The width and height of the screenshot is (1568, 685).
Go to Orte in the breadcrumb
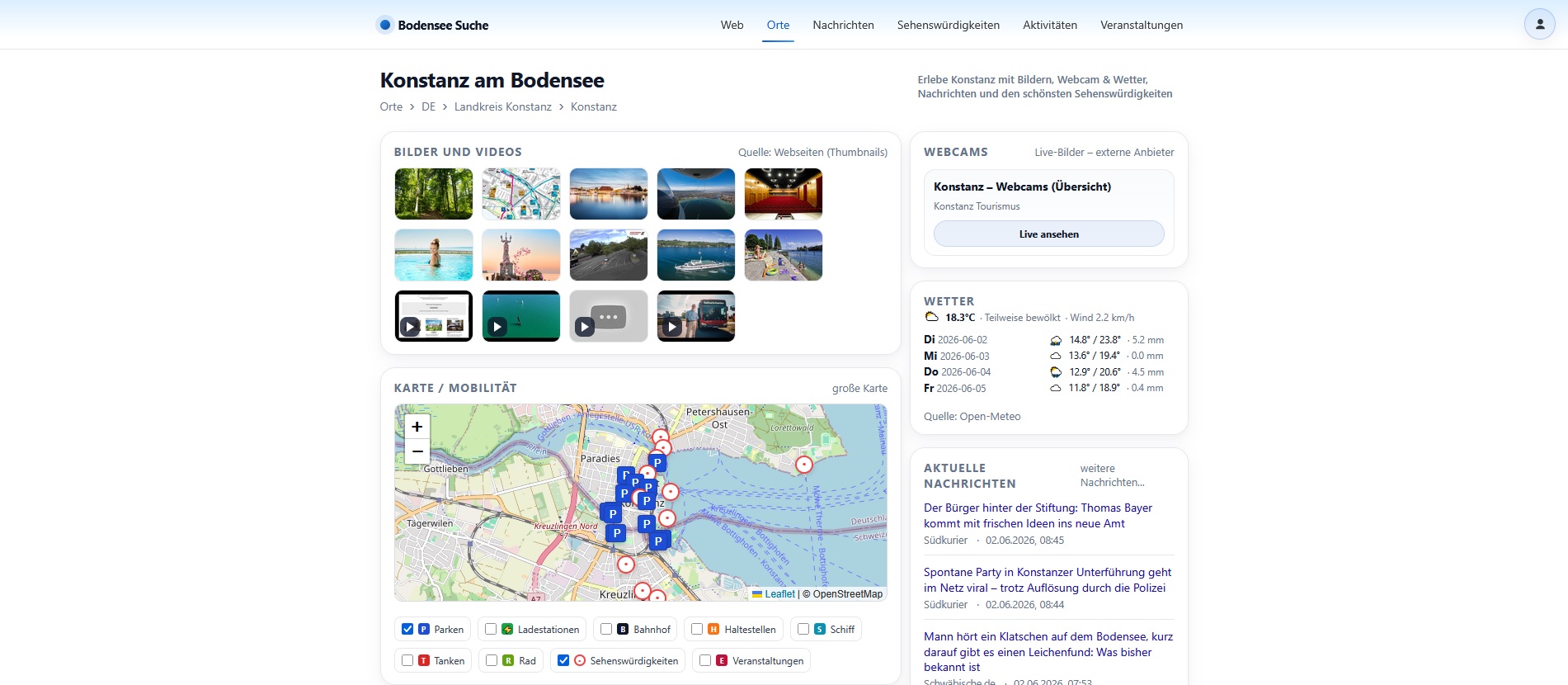point(391,107)
